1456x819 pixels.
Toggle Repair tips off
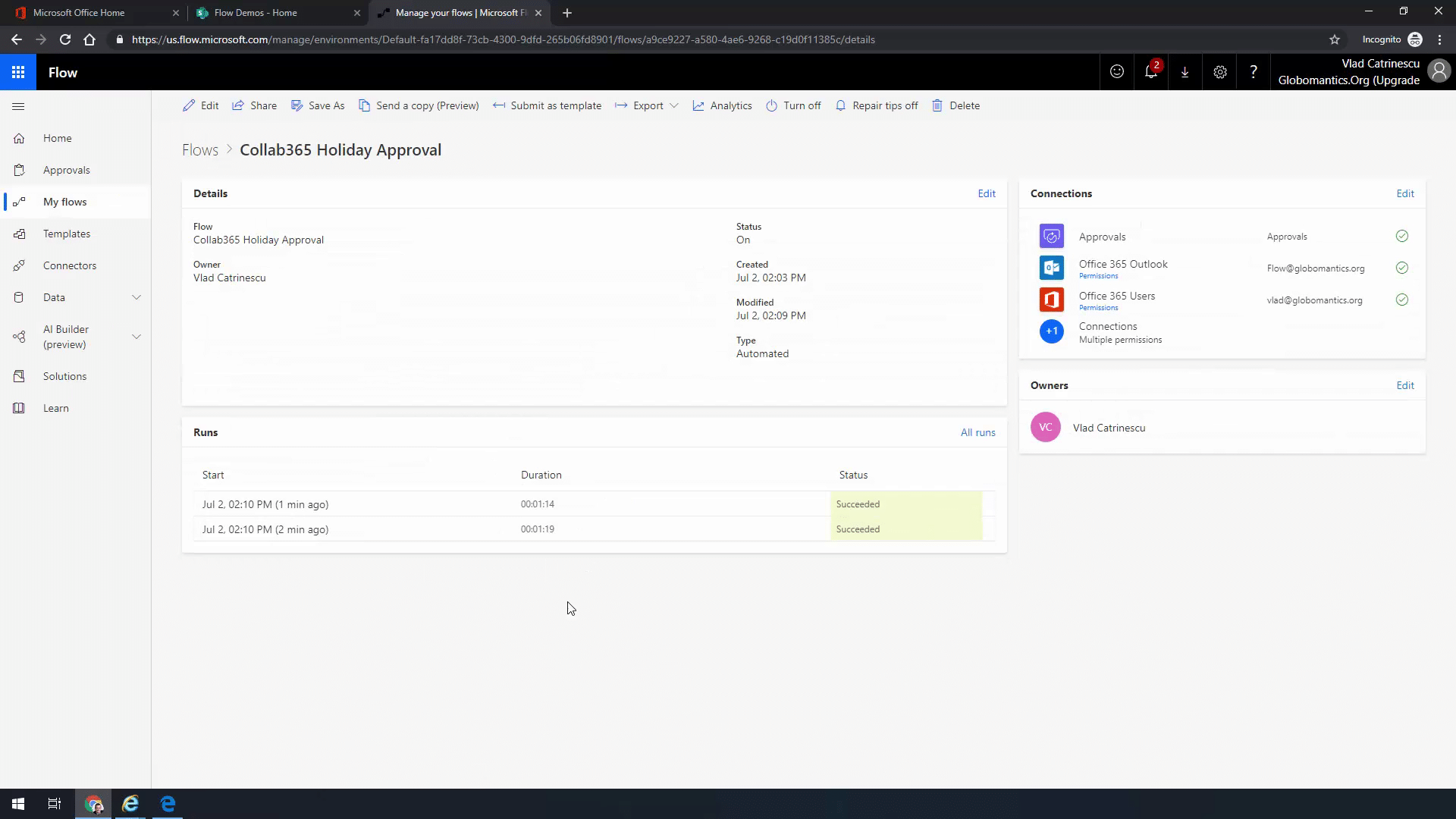click(876, 105)
